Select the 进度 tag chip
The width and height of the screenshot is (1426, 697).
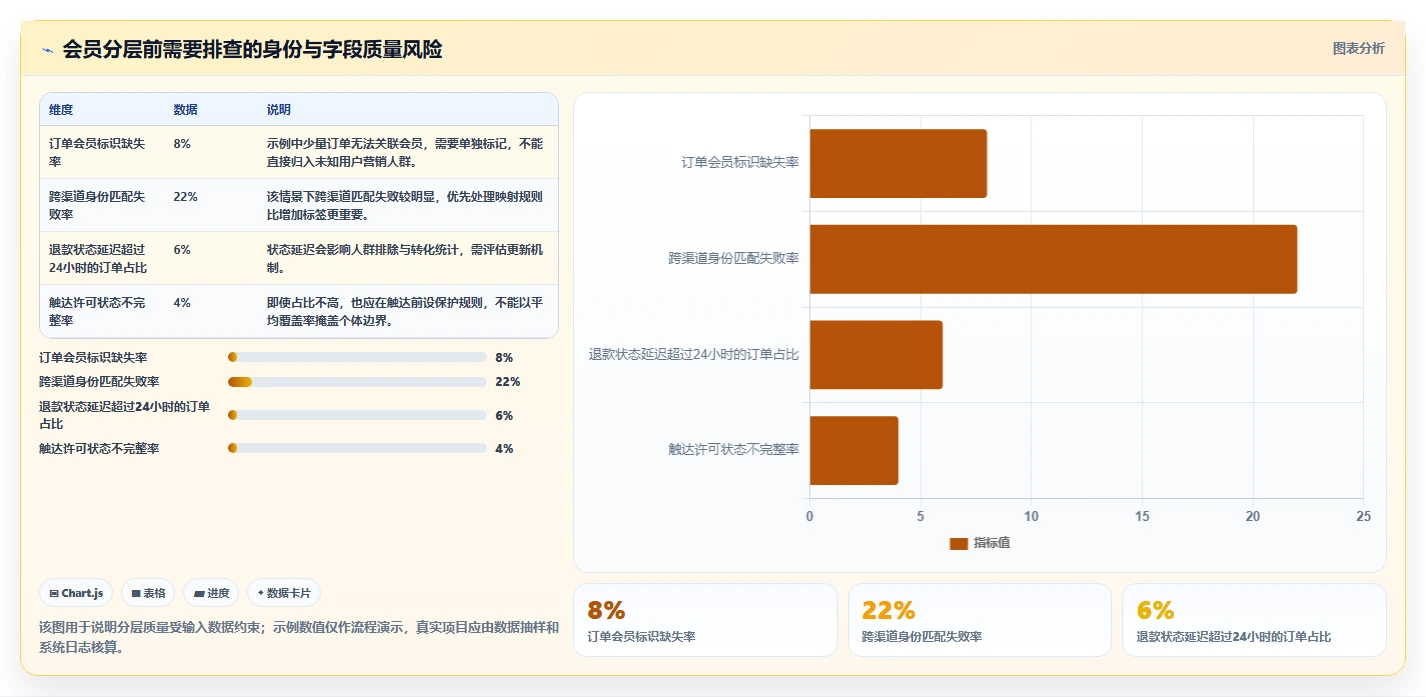click(211, 593)
